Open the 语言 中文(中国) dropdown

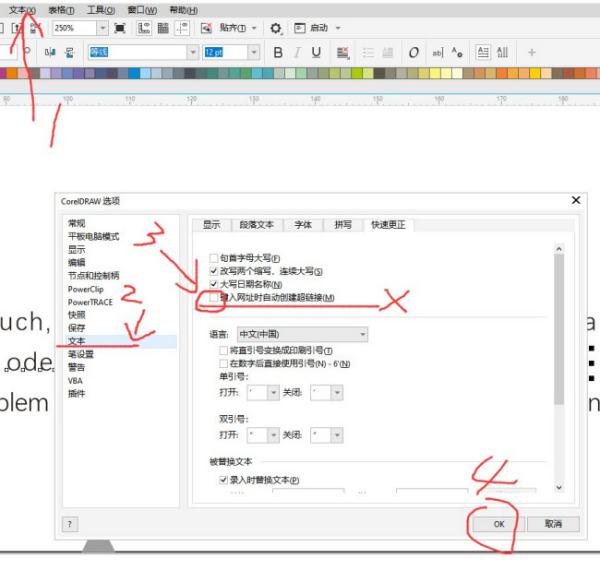click(x=302, y=334)
